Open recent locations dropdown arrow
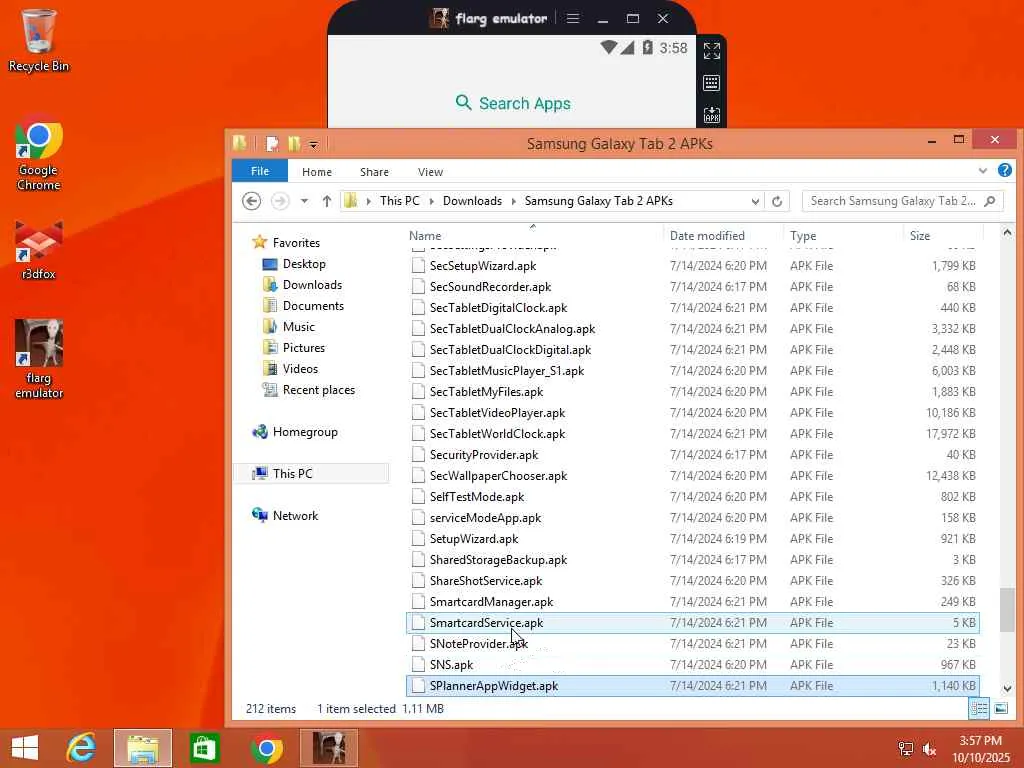Screen dimensions: 1024x768 click(304, 201)
